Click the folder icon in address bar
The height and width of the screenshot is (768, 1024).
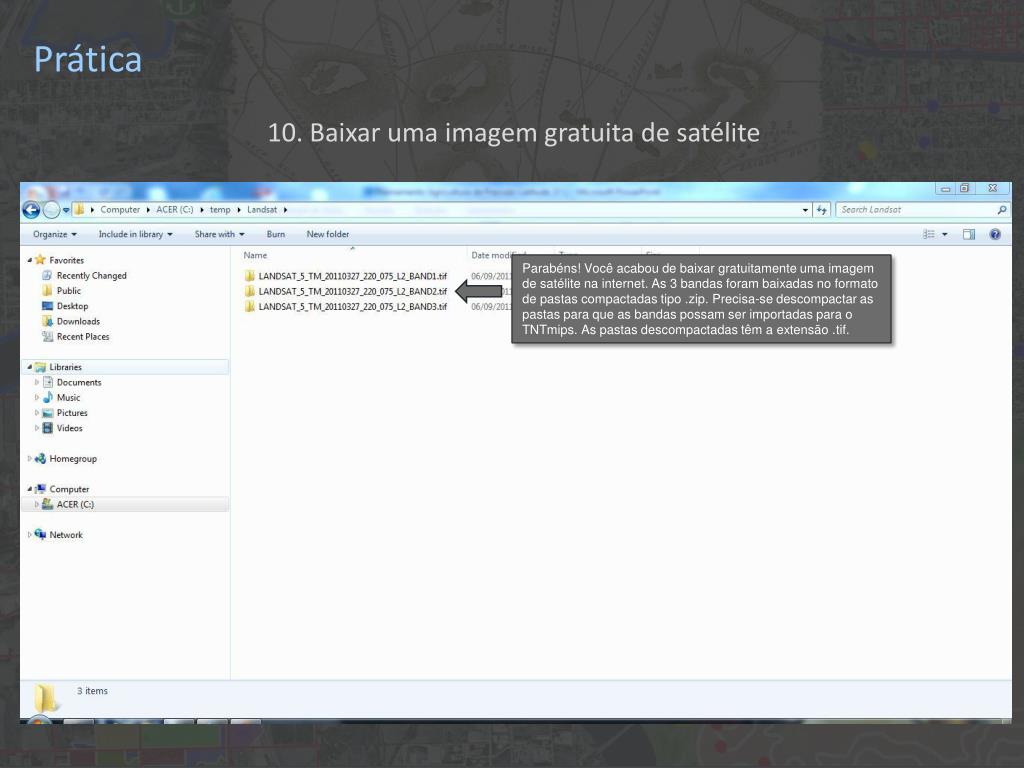click(79, 210)
